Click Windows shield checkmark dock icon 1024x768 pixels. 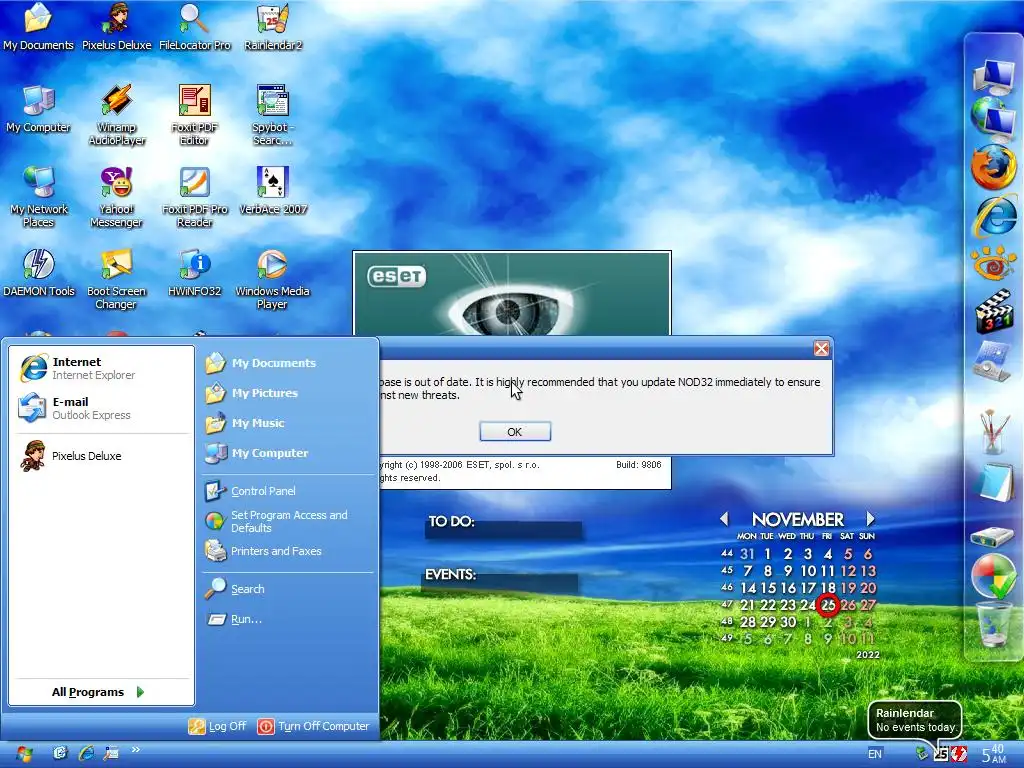point(993,576)
